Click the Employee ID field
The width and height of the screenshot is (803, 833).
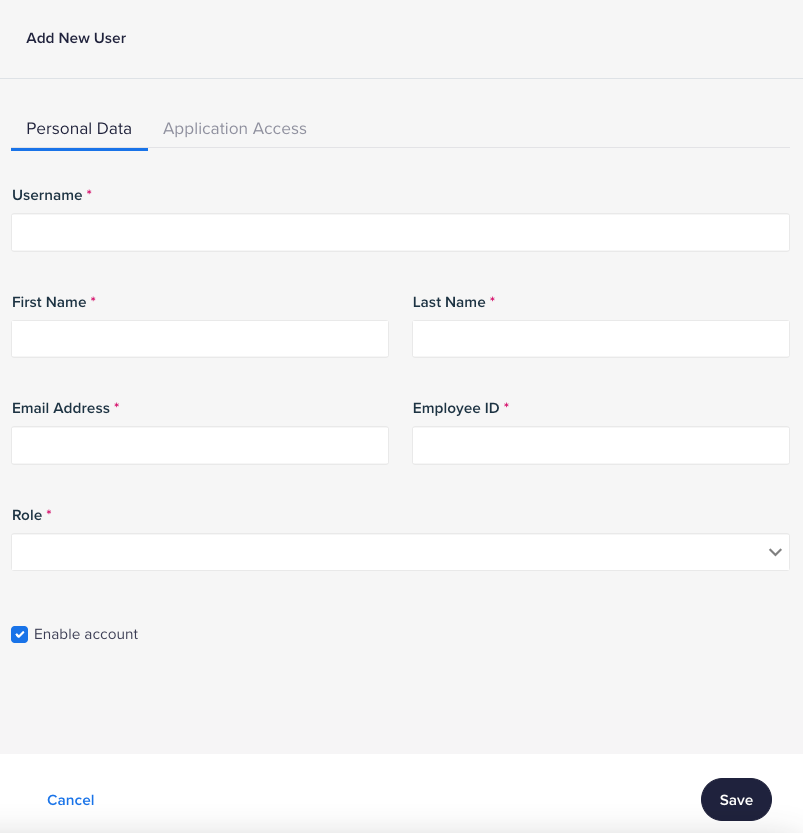coord(601,445)
